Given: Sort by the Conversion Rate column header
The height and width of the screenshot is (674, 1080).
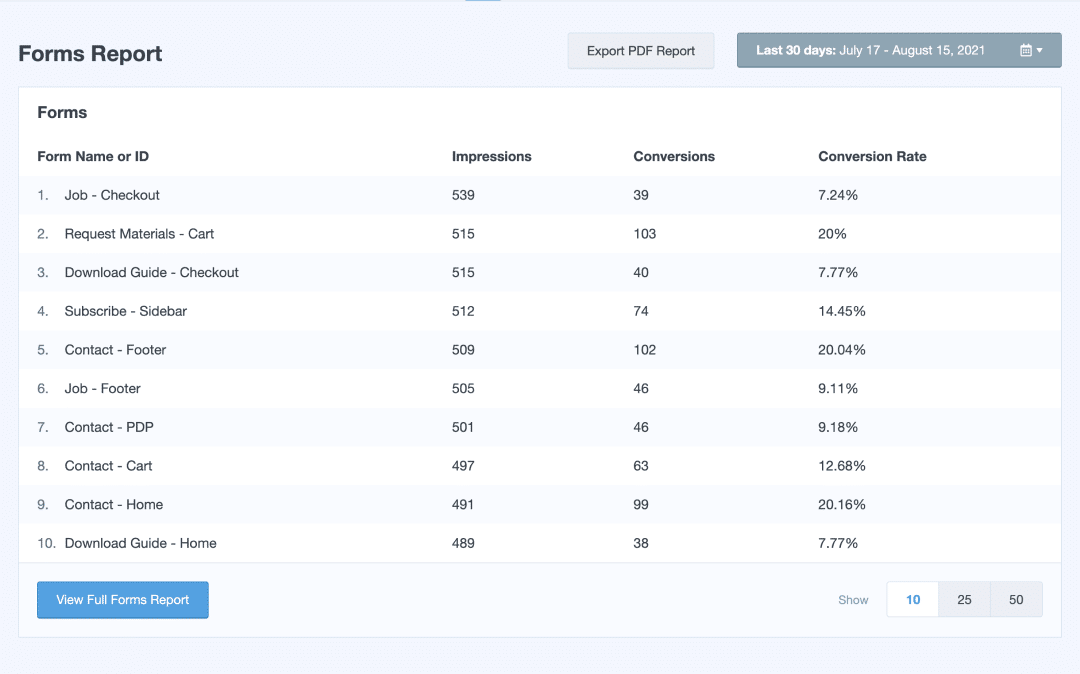Looking at the screenshot, I should tap(872, 157).
